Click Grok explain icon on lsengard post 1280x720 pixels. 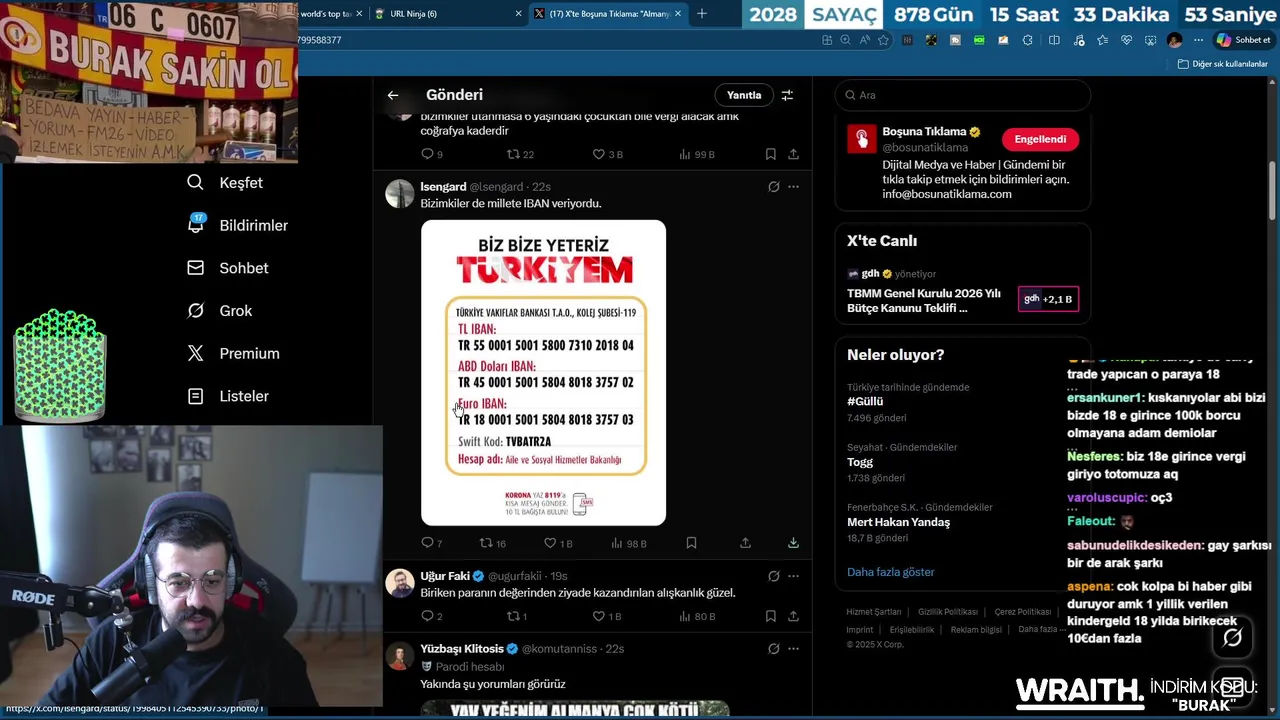click(773, 187)
